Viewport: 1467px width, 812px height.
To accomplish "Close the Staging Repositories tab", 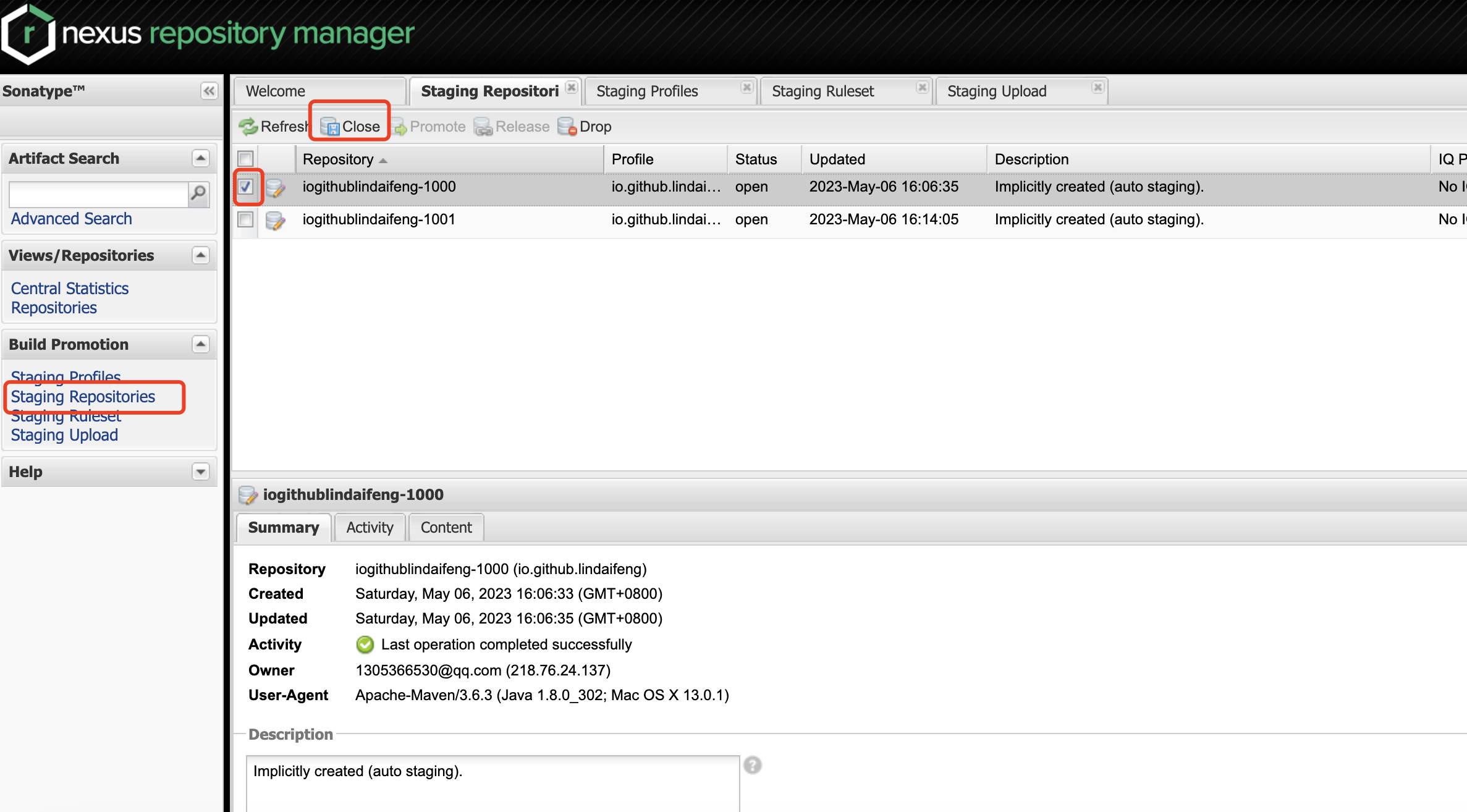I will pos(572,87).
